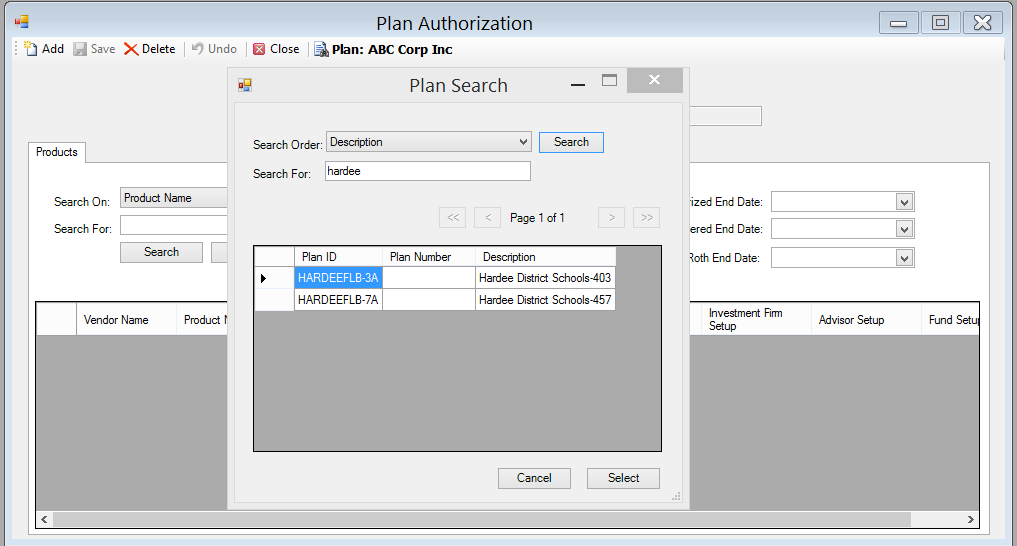Image resolution: width=1017 pixels, height=546 pixels.
Task: Open the Roth End Date dropdown
Action: pyautogui.click(x=905, y=258)
